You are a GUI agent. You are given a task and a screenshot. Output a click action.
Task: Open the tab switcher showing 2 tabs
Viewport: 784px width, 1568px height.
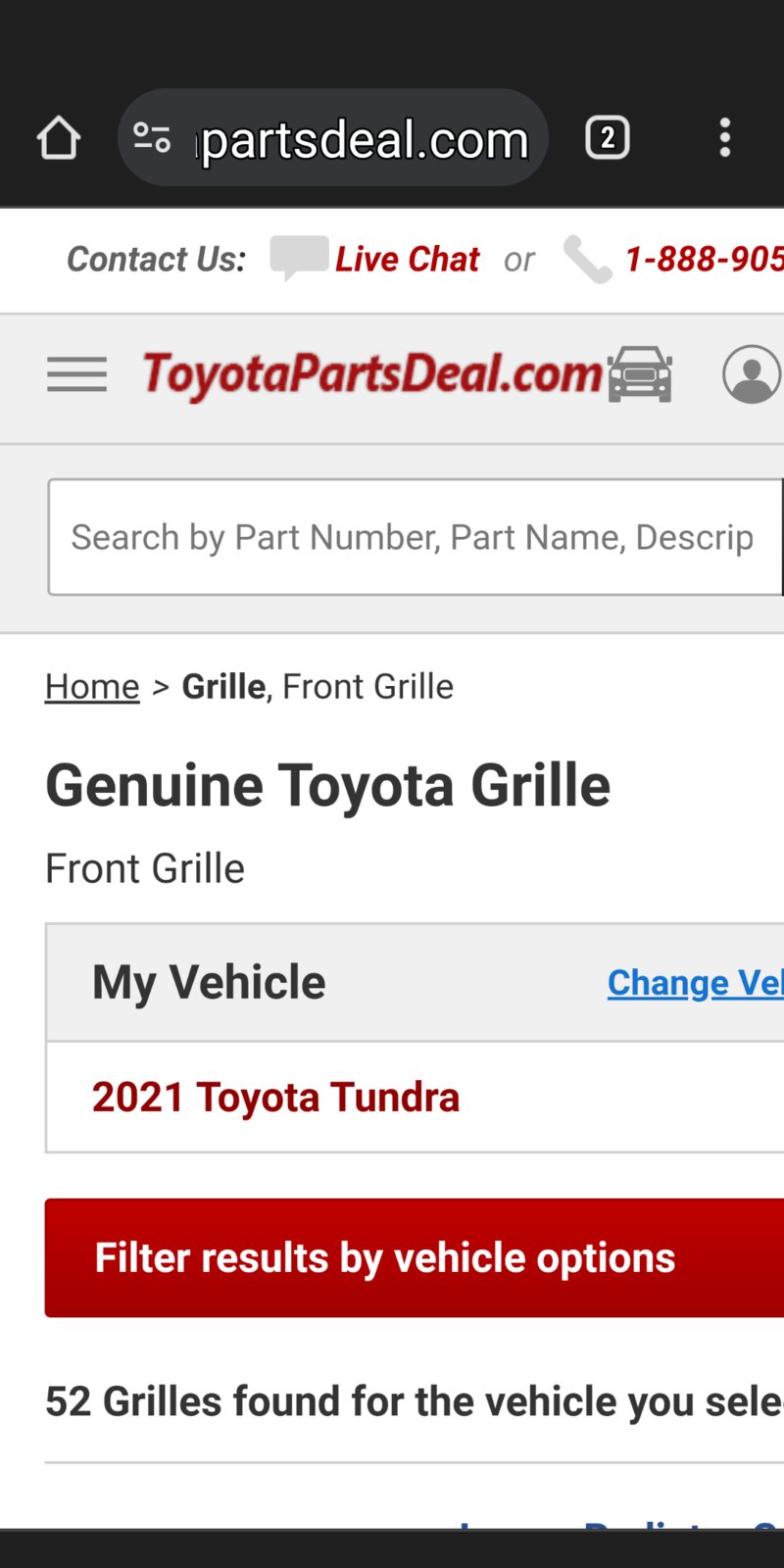[x=607, y=138]
